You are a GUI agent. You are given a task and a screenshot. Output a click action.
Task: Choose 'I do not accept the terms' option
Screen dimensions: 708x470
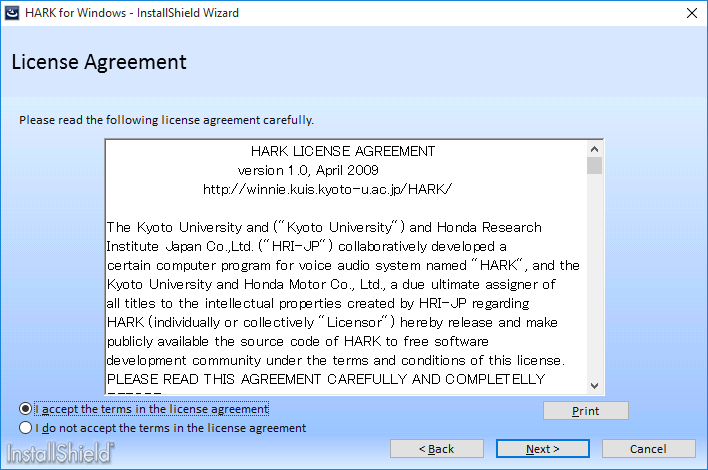point(25,428)
